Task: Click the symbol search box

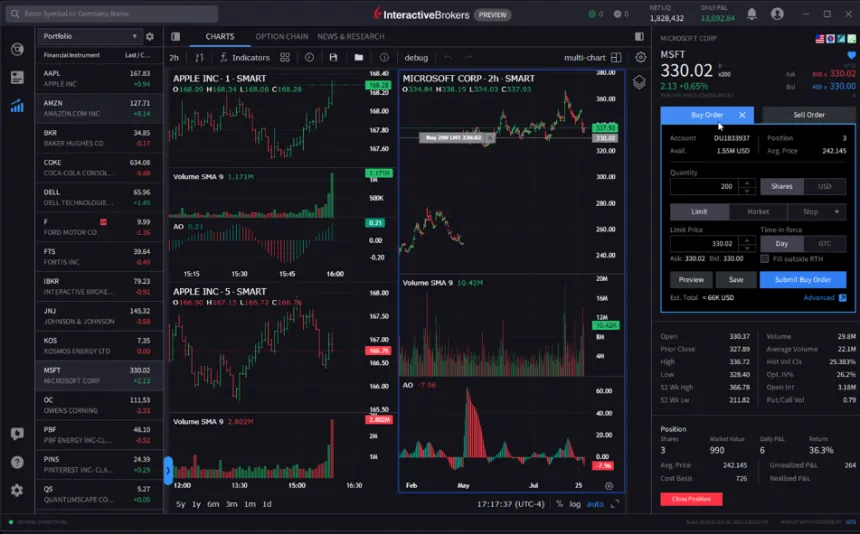Action: pos(112,14)
